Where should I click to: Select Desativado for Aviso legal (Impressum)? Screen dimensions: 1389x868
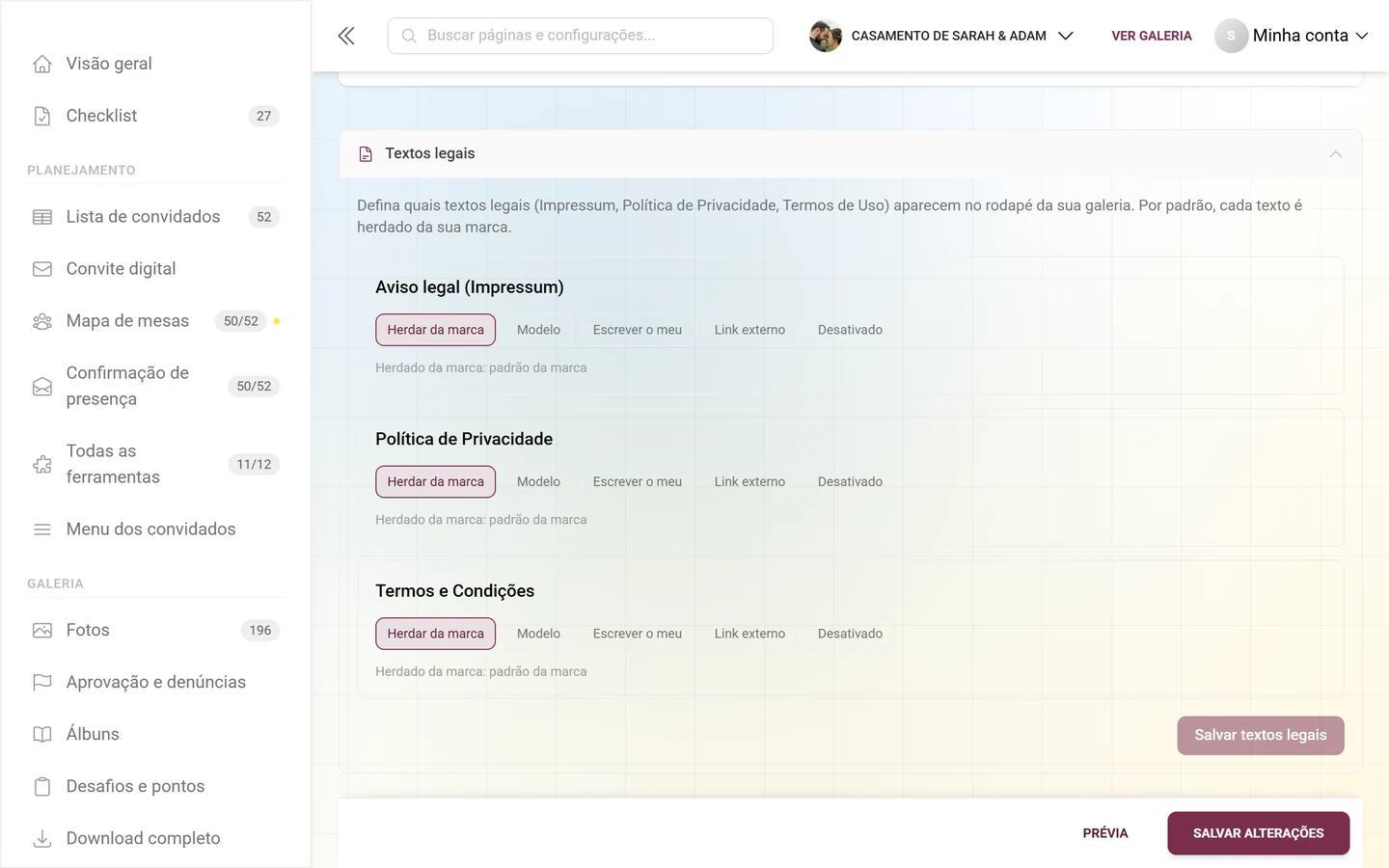coord(850,330)
